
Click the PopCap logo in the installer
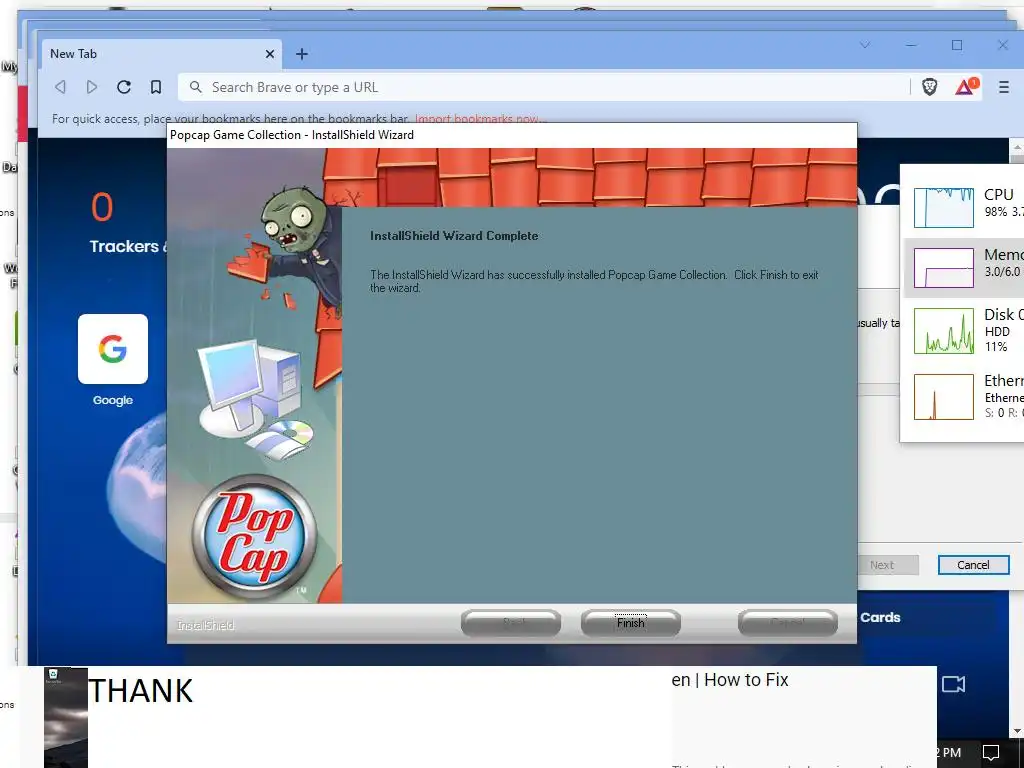coord(255,537)
